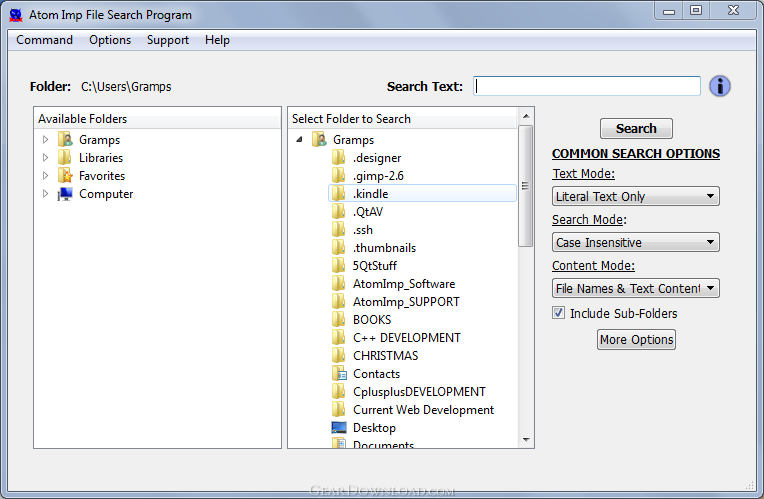The width and height of the screenshot is (764, 499).
Task: Open the Text Mode dropdown showing Literal Text Only
Action: tap(635, 196)
